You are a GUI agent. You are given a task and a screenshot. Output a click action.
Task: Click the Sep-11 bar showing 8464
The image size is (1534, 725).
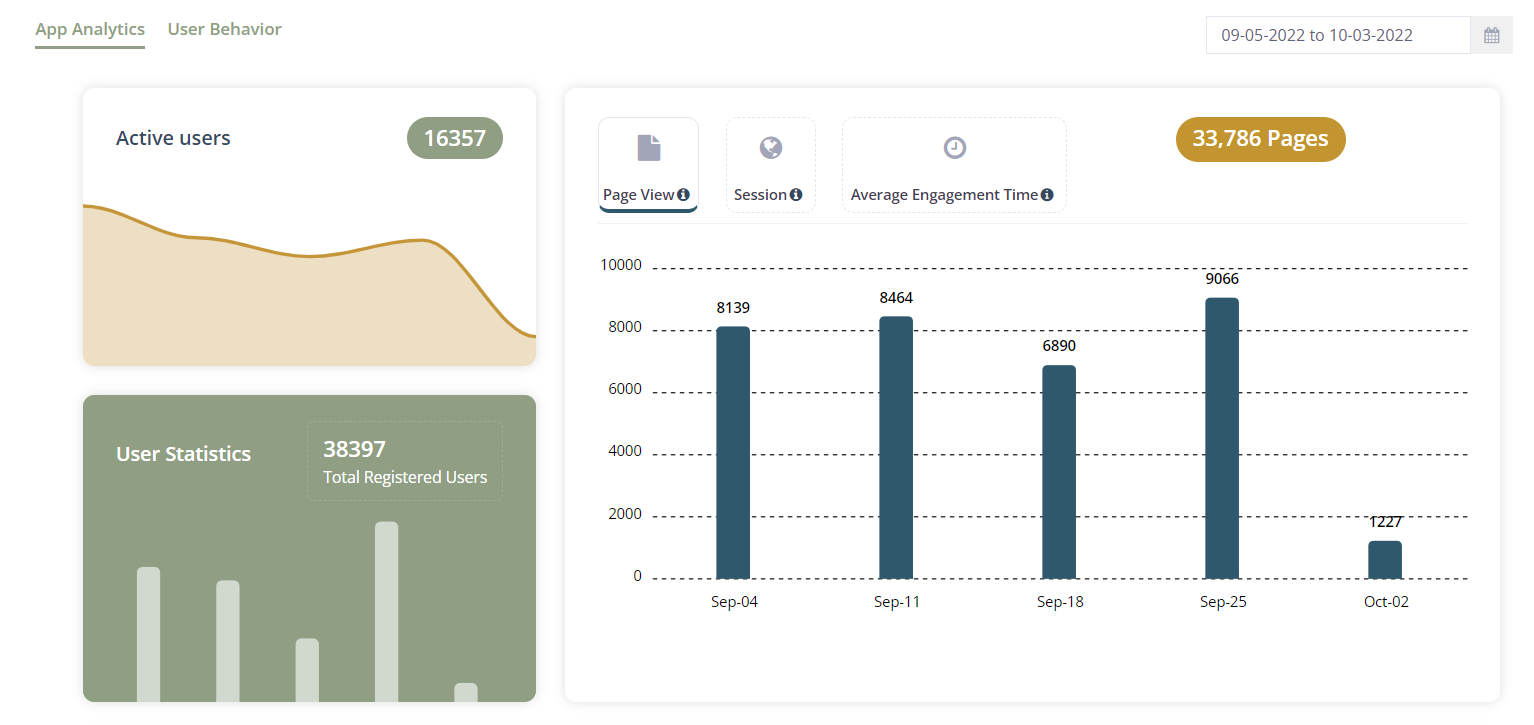tap(896, 447)
